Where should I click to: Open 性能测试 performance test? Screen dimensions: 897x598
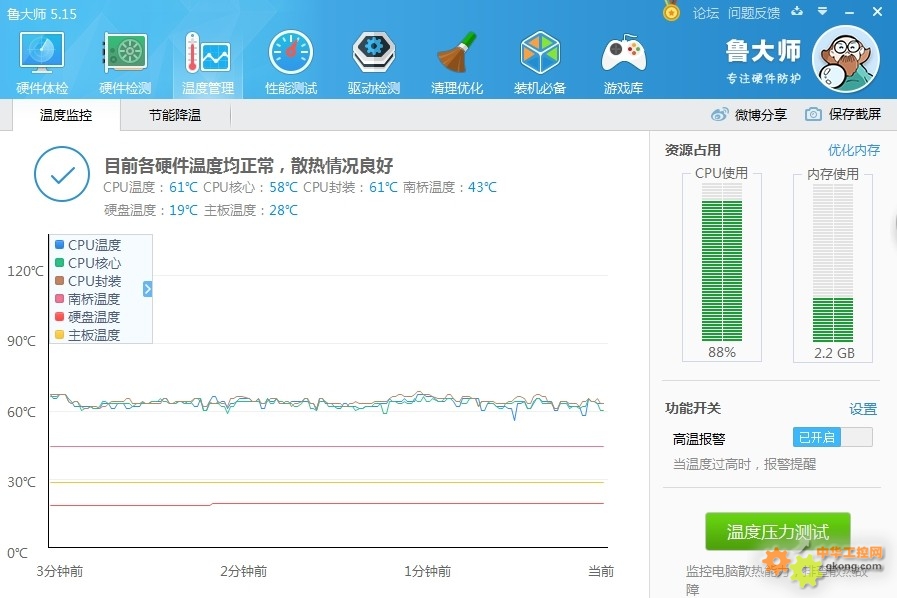[x=291, y=62]
